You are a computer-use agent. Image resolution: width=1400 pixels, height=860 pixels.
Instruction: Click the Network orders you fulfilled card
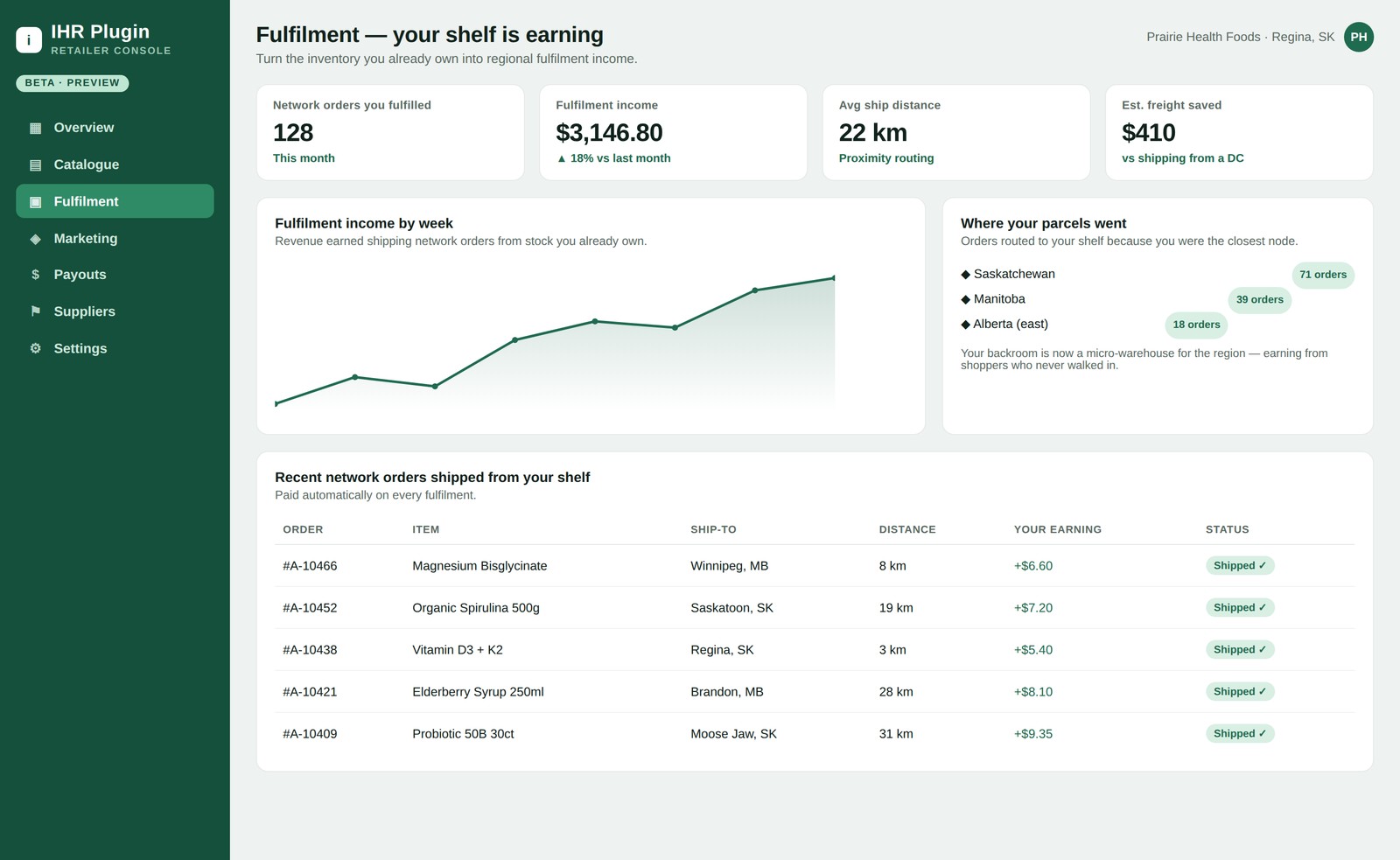[390, 132]
